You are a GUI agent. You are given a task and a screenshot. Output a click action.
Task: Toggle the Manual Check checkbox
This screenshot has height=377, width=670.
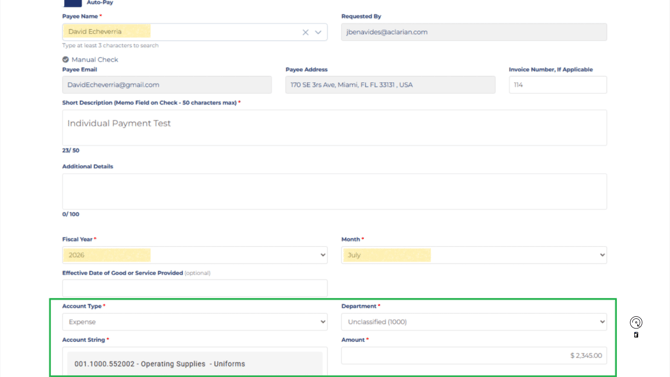coord(65,59)
